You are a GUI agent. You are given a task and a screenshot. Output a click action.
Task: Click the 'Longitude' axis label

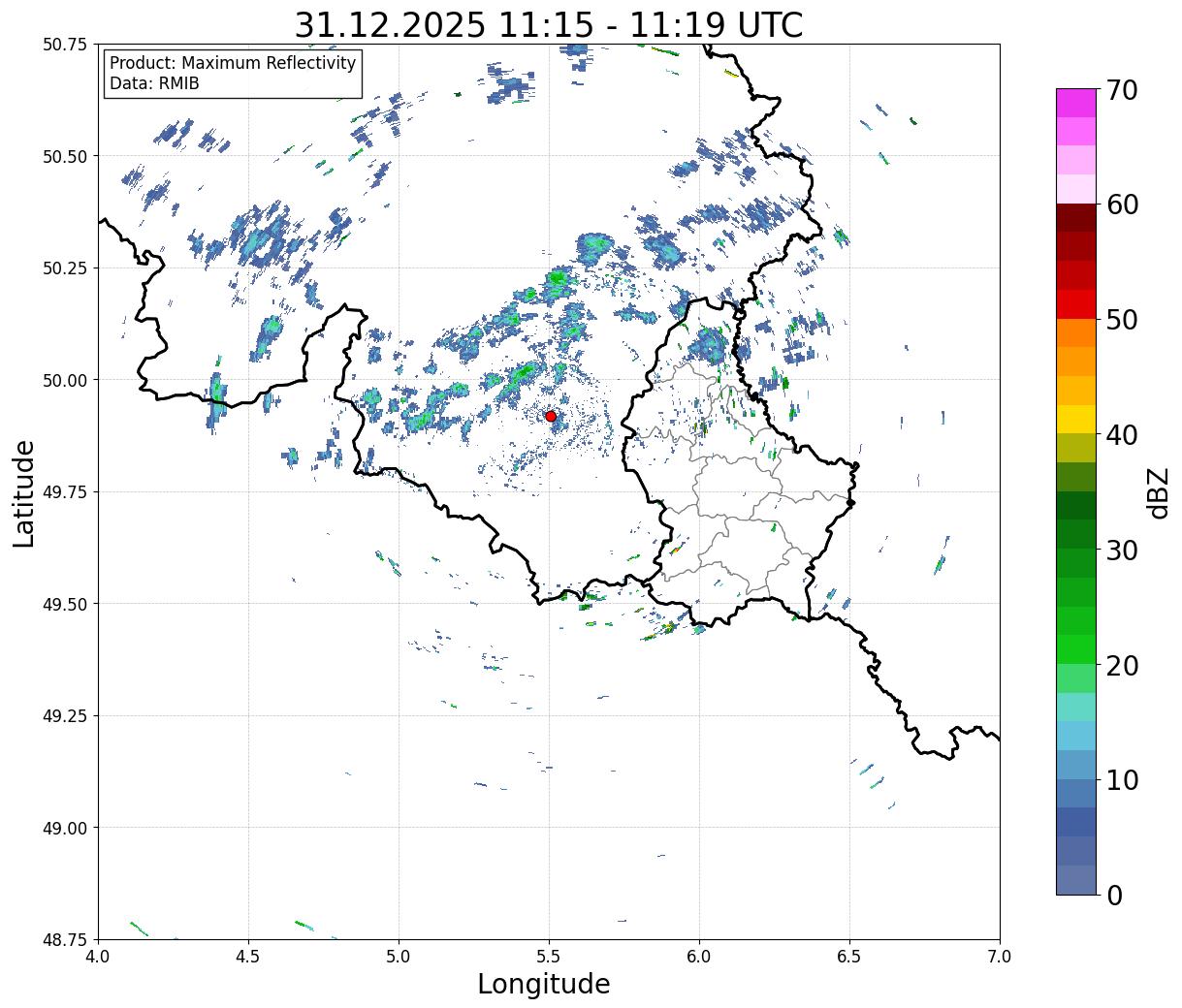[x=544, y=984]
